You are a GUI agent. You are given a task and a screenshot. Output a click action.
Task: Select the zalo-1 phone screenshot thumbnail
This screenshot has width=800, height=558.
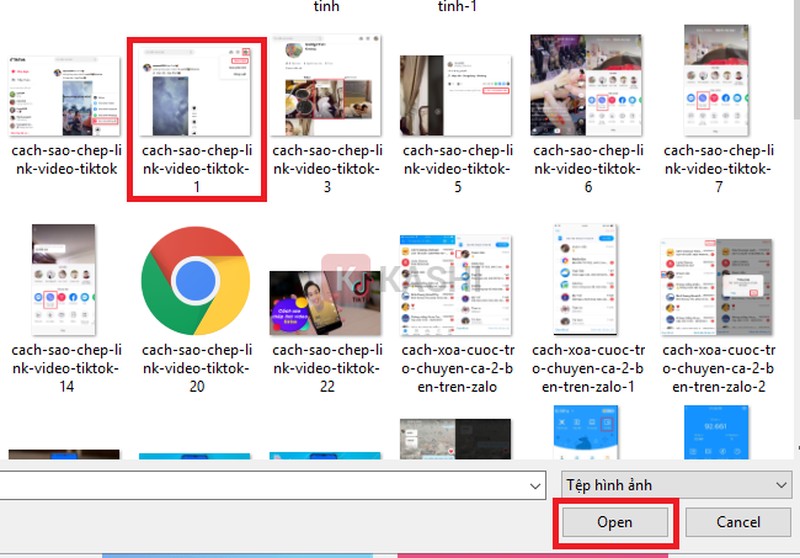click(x=586, y=280)
